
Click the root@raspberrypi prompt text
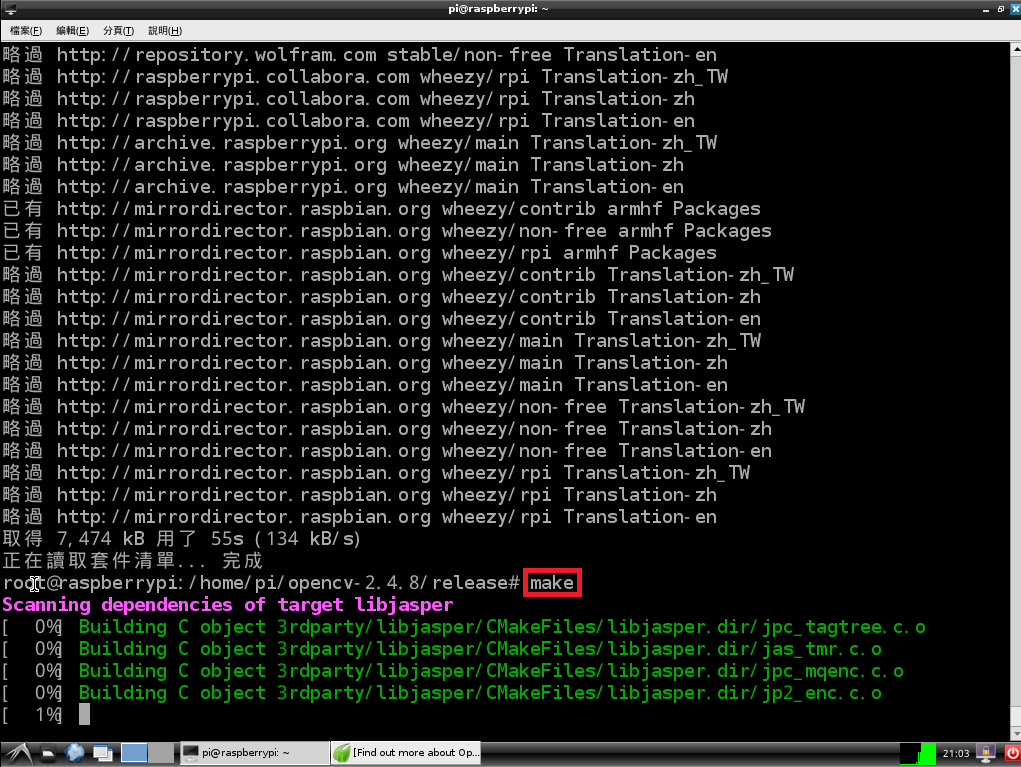click(261, 583)
